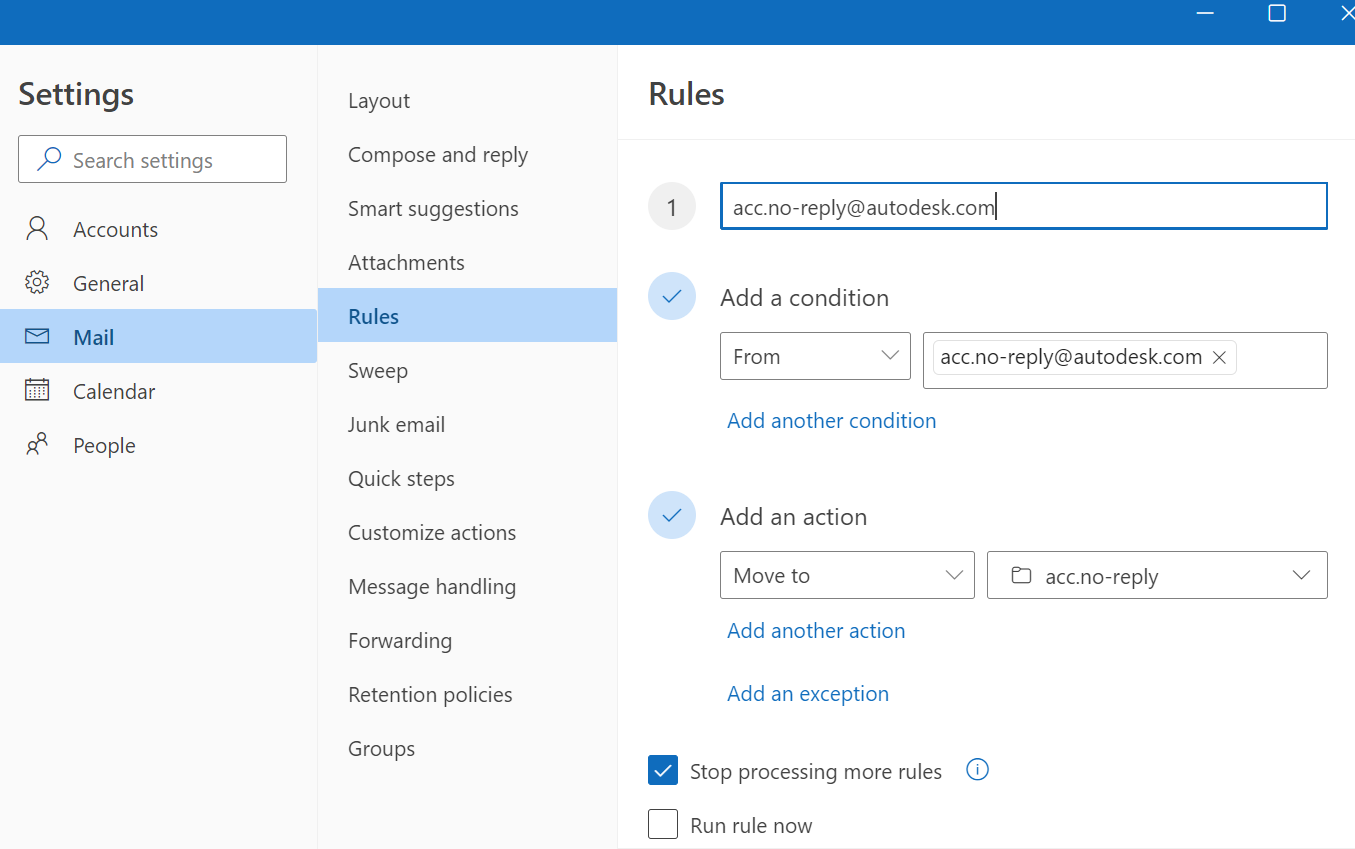Remove the acc.no-reply@autodesk.com condition chip

(x=1219, y=356)
